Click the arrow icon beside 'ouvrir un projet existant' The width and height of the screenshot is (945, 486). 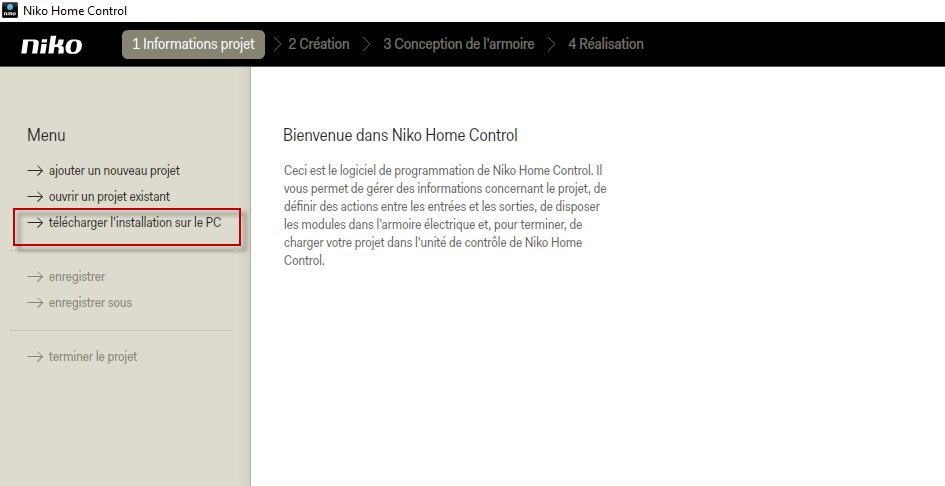[35, 197]
